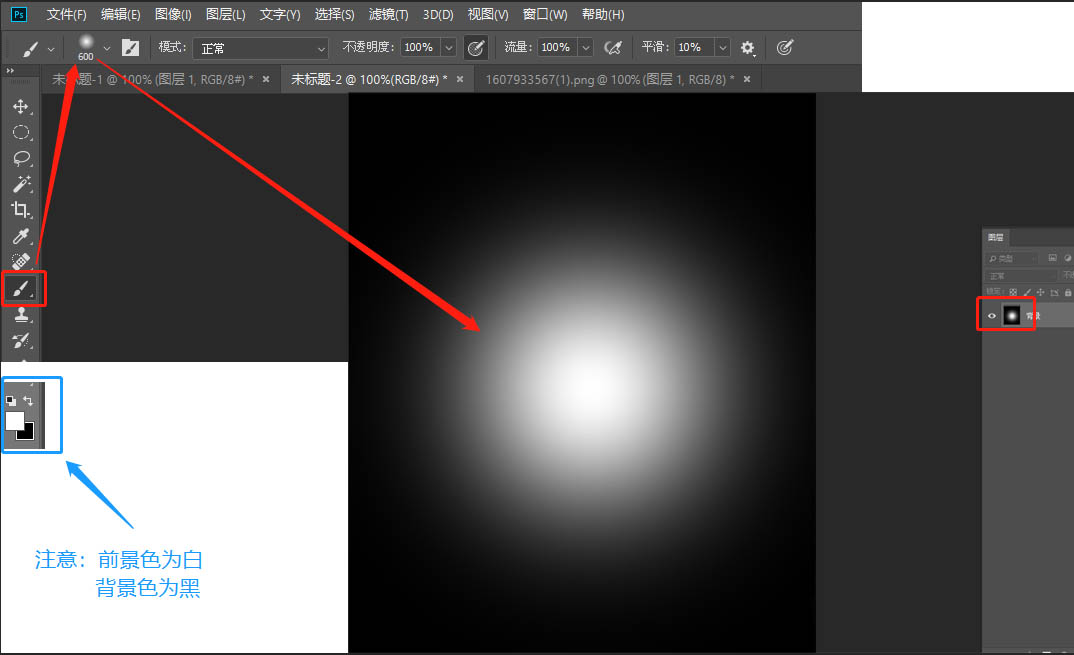Choose the Crop tool

tap(21, 210)
